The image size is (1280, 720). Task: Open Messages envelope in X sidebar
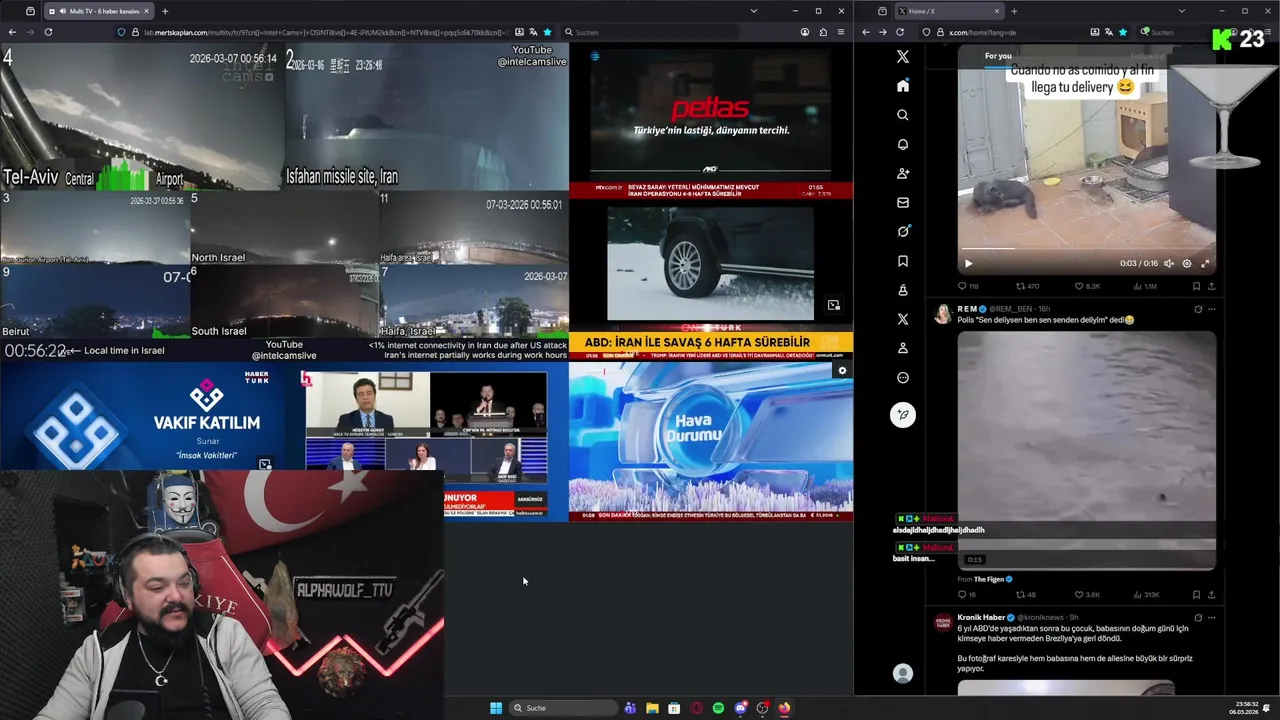(x=903, y=202)
